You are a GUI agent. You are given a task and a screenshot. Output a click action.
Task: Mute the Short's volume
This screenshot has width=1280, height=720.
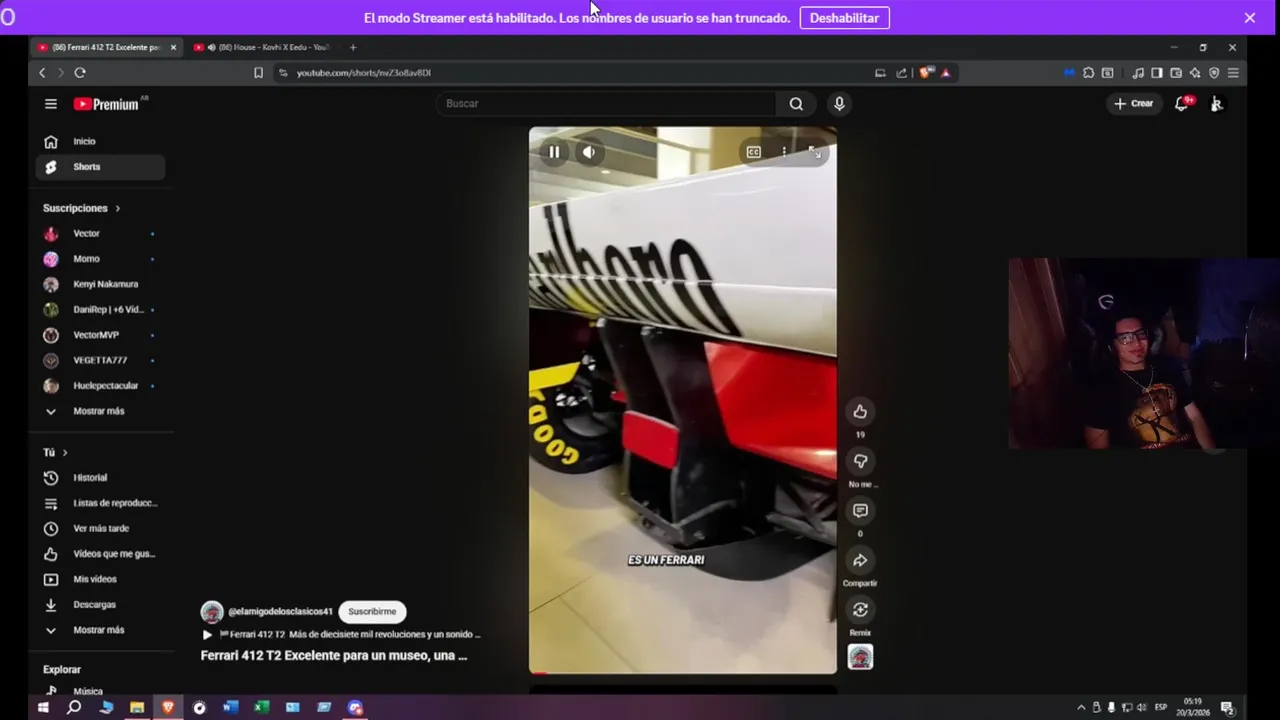point(589,152)
